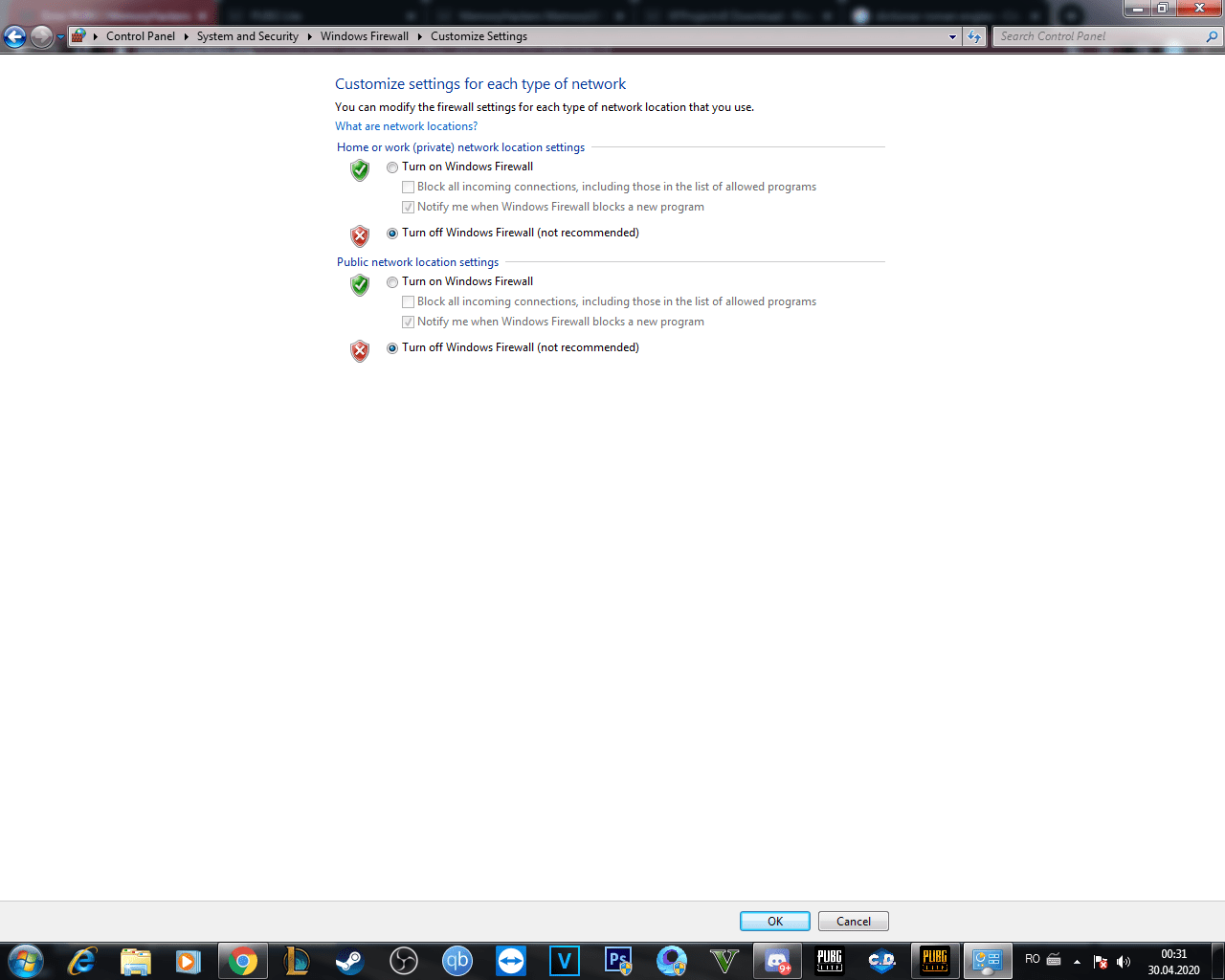The width and height of the screenshot is (1225, 980).
Task: Open Windows Explorer from the taskbar
Action: pyautogui.click(x=136, y=961)
